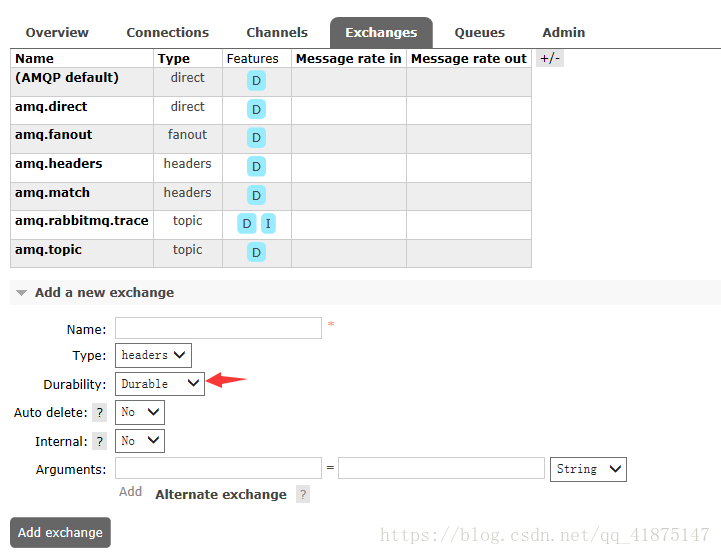Viewport: 721px width, 555px height.
Task: Collapse the Add a new exchange section
Action: (104, 292)
